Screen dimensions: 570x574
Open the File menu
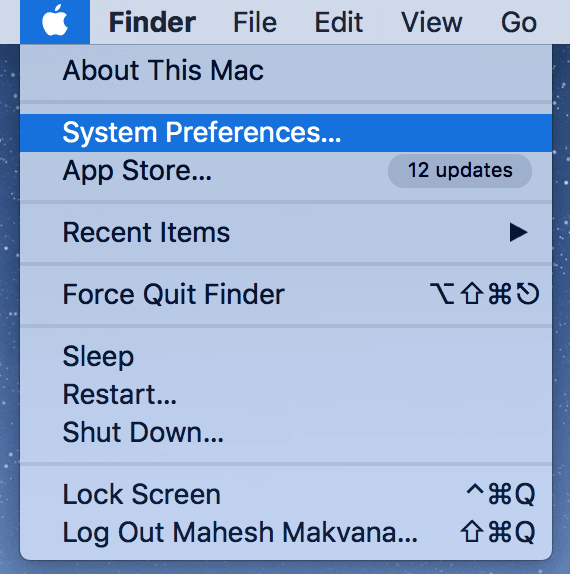[255, 23]
